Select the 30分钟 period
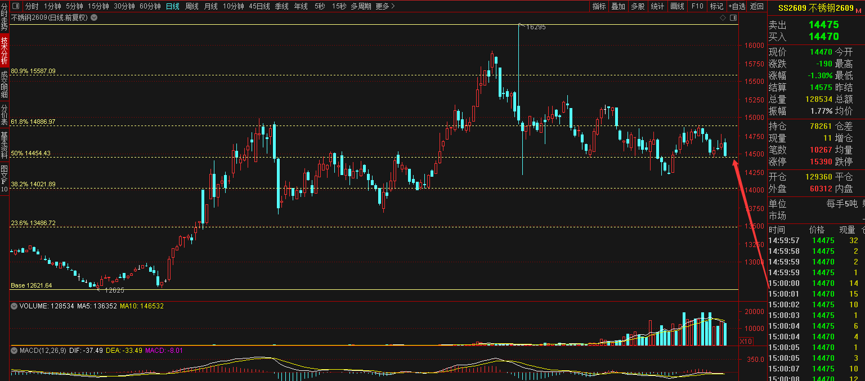The height and width of the screenshot is (381, 865). pyautogui.click(x=124, y=6)
